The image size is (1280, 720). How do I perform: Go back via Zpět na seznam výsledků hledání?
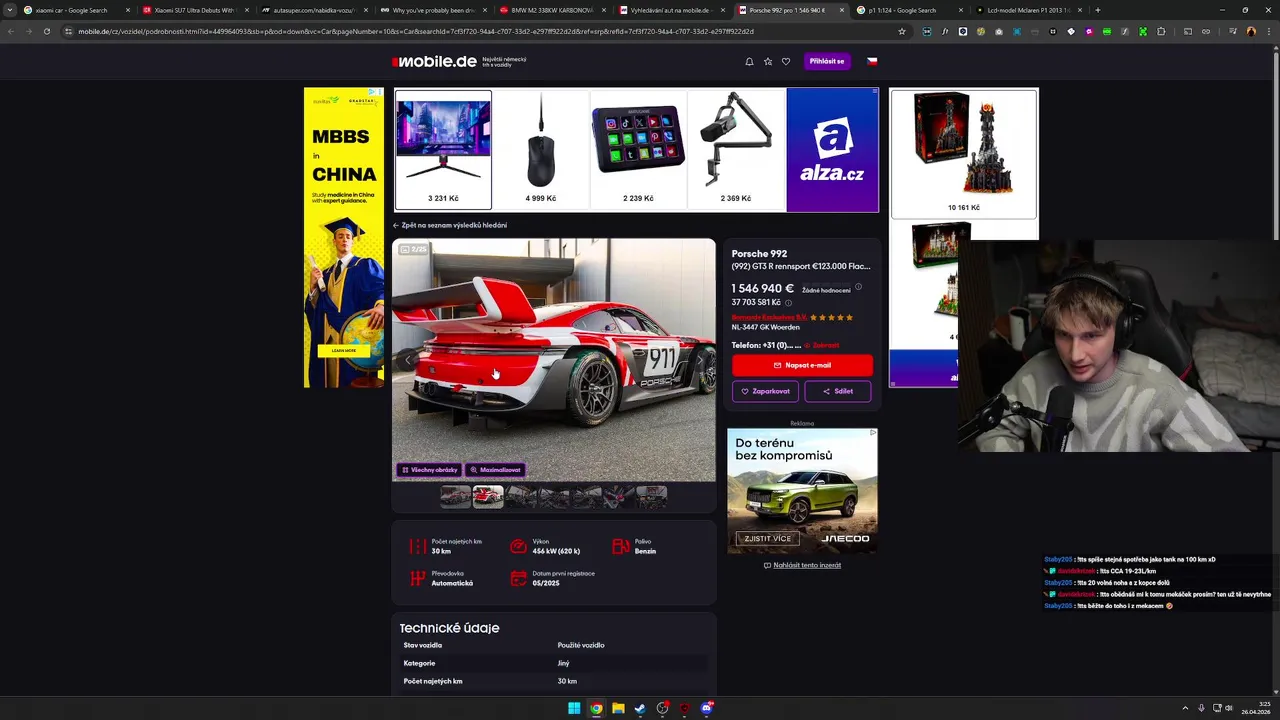[450, 225]
